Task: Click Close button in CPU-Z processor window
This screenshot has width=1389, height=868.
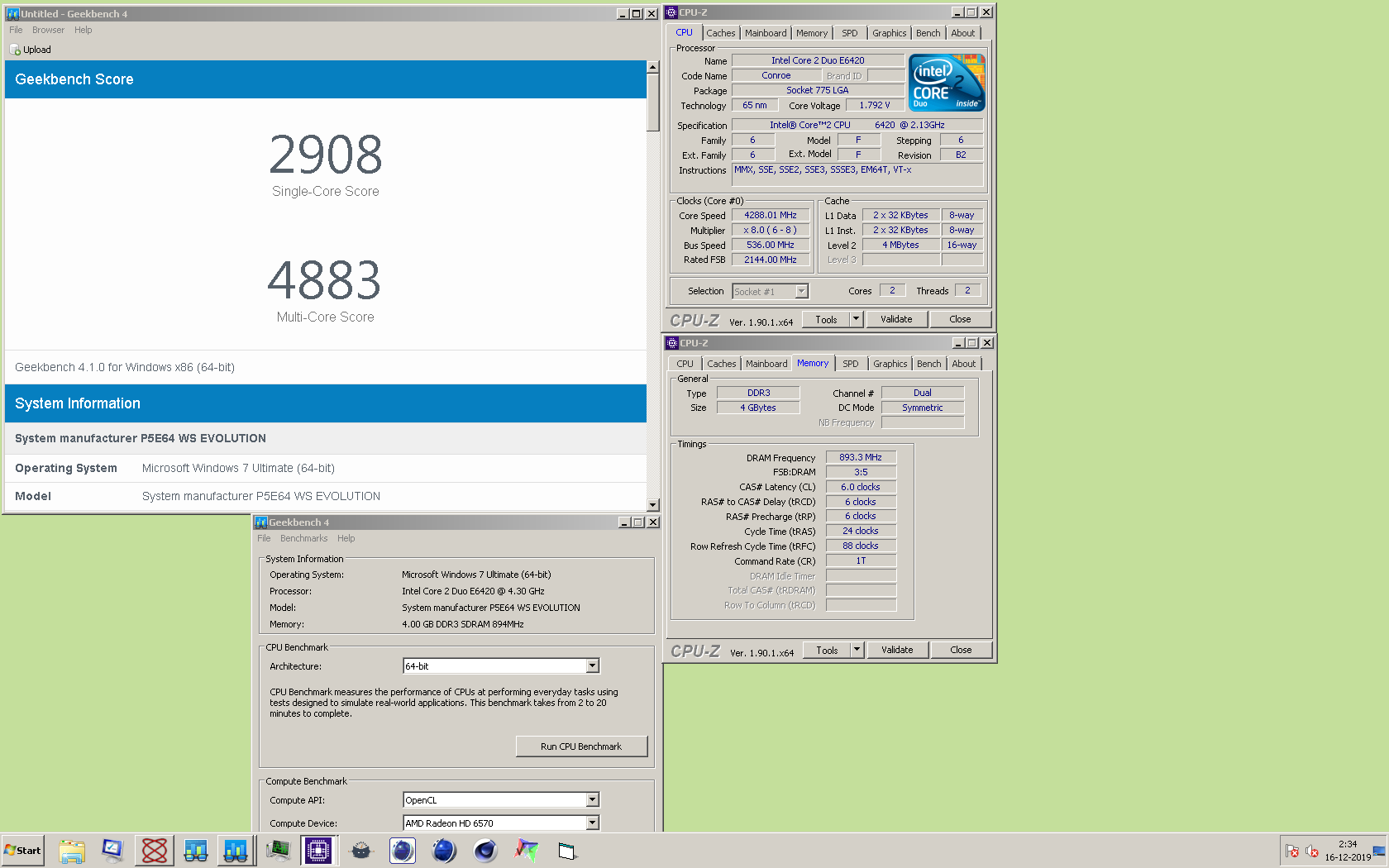Action: 960,319
